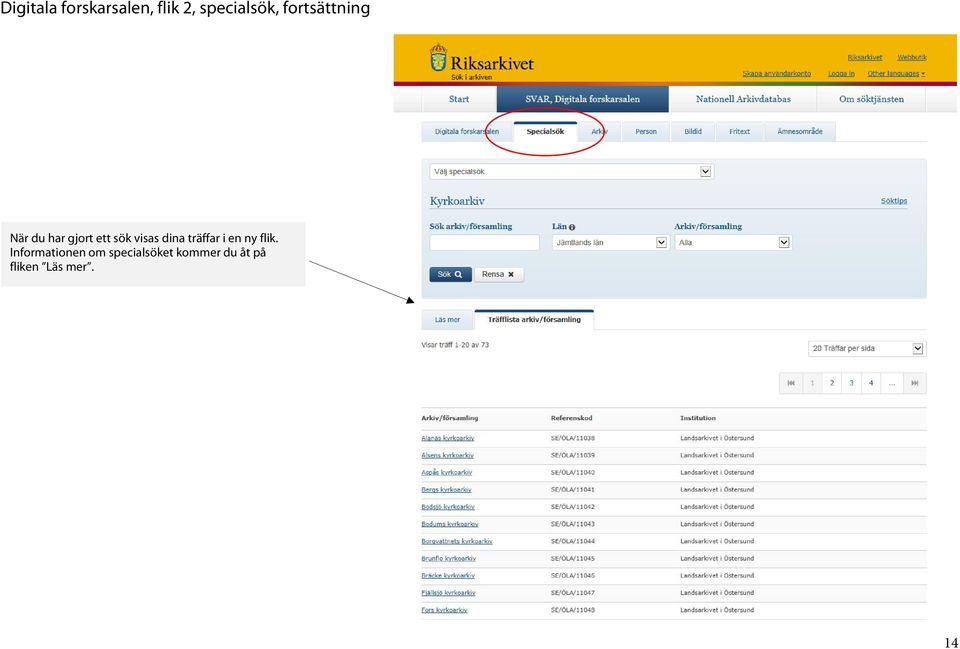Open the Välj specialsök dropdown
Viewport: 960px width, 649px height.
tap(571, 171)
